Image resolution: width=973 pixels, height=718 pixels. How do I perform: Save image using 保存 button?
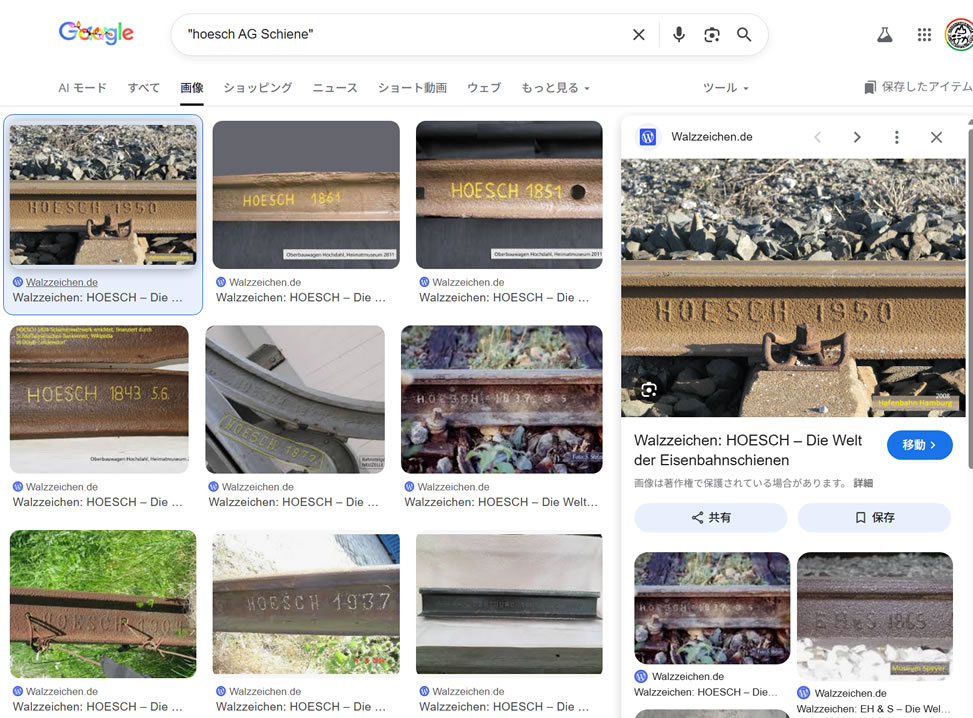coord(874,518)
